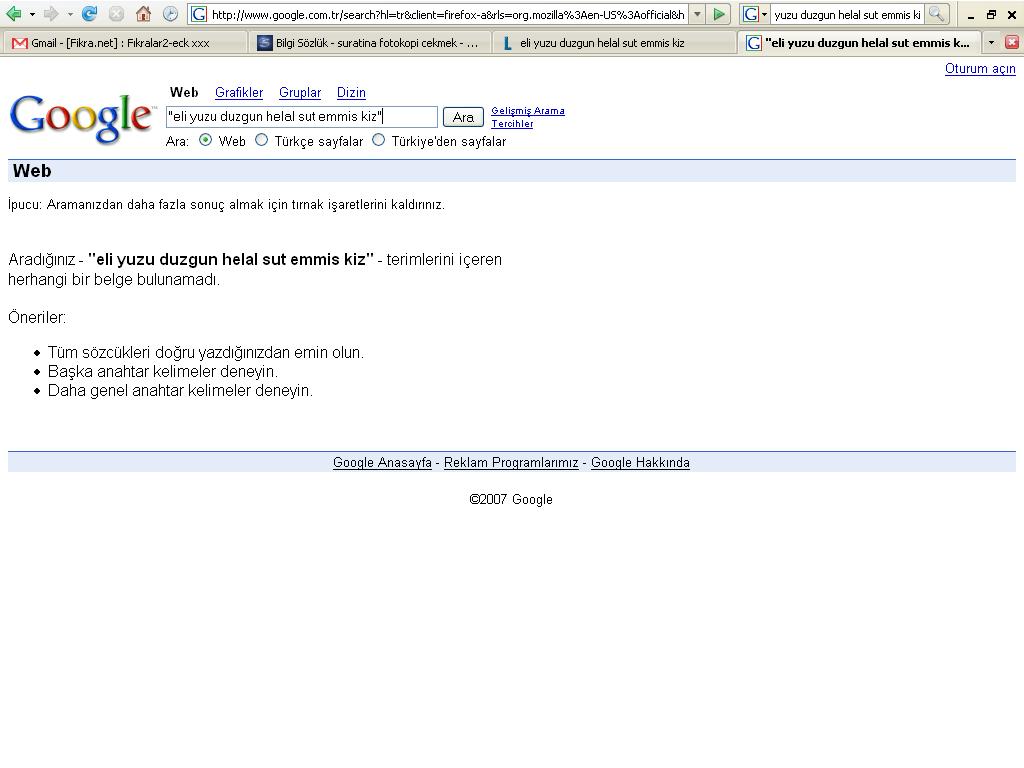
Task: Click the Gmail envelope icon on first tab
Action: (x=20, y=43)
